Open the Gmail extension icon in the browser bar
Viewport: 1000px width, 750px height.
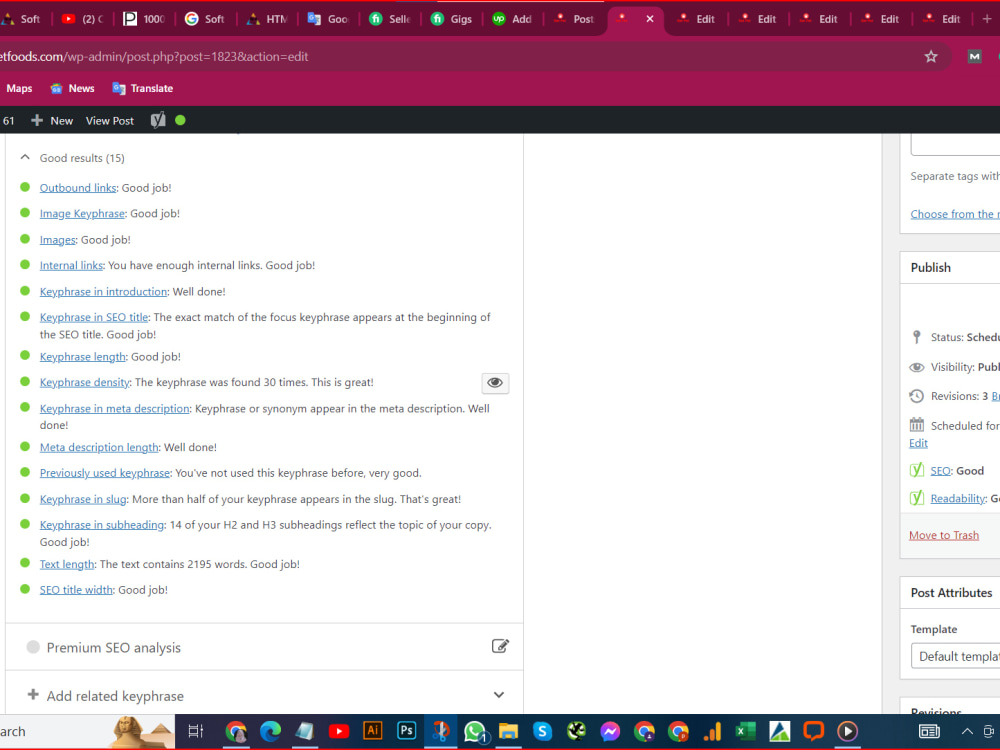(x=974, y=57)
